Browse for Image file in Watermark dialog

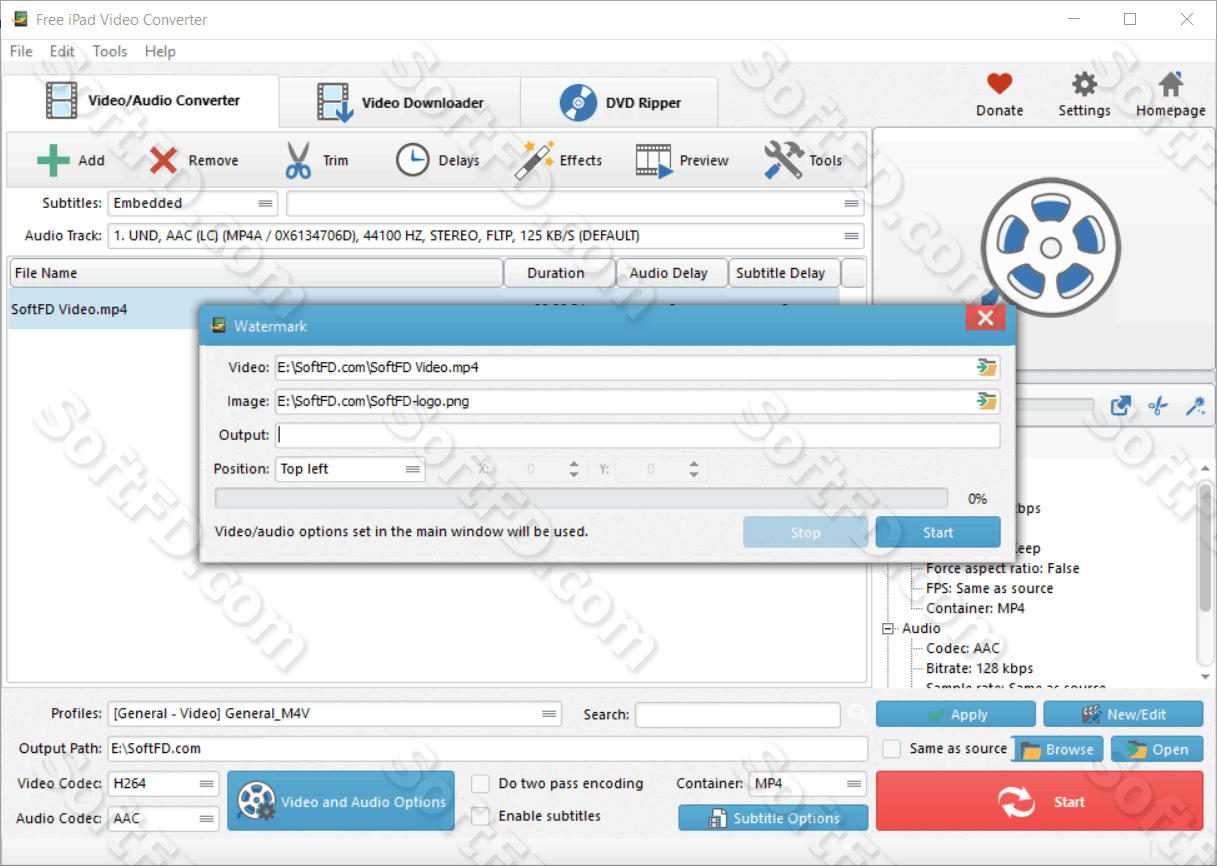(x=987, y=401)
